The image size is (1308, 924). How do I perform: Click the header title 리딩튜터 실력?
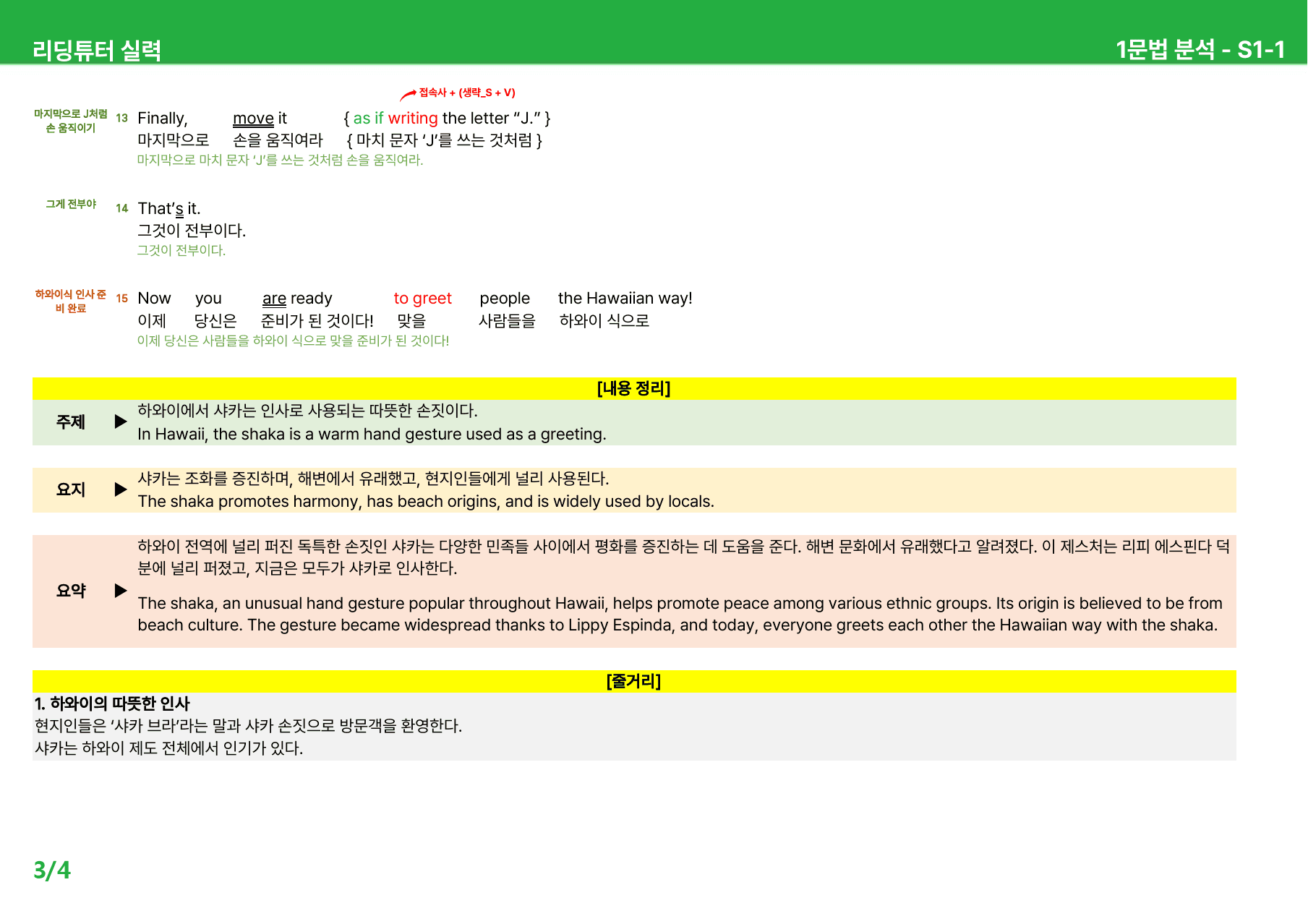[x=97, y=50]
